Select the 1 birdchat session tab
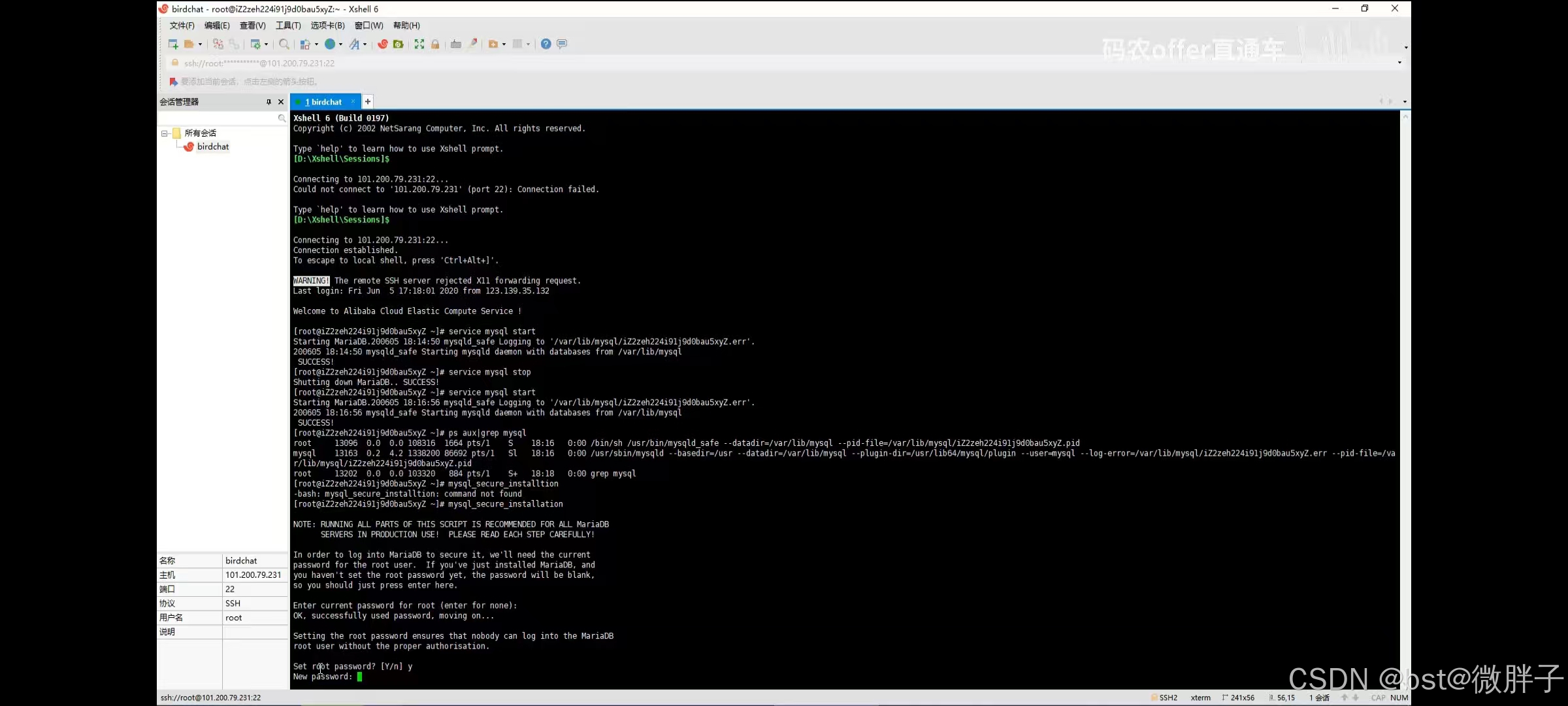The width and height of the screenshot is (1568, 706). pyautogui.click(x=324, y=102)
